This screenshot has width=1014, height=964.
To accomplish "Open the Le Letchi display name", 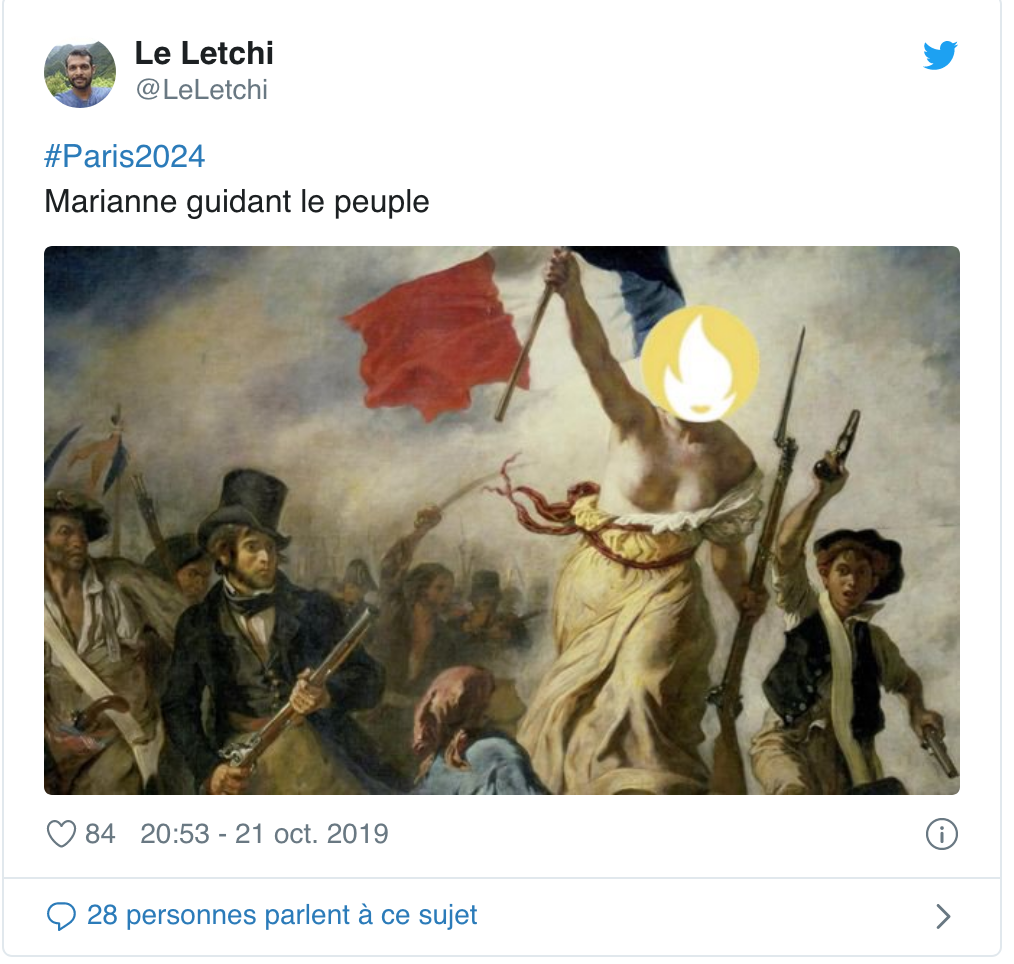I will pos(204,53).
